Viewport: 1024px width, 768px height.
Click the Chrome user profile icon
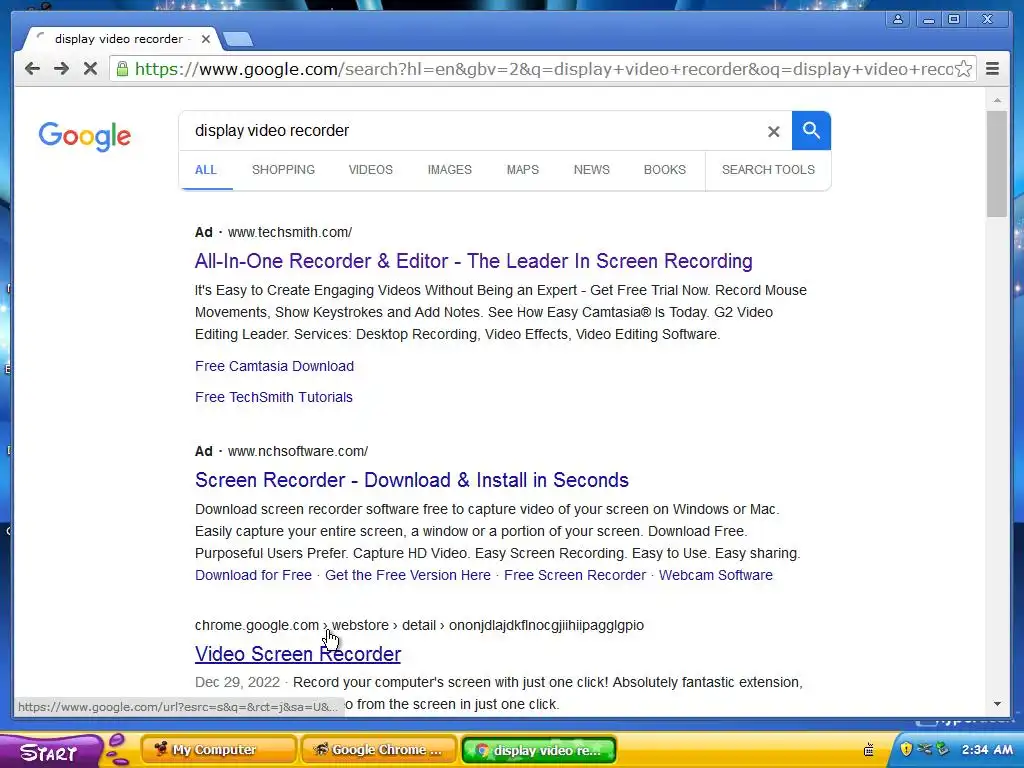[x=898, y=19]
